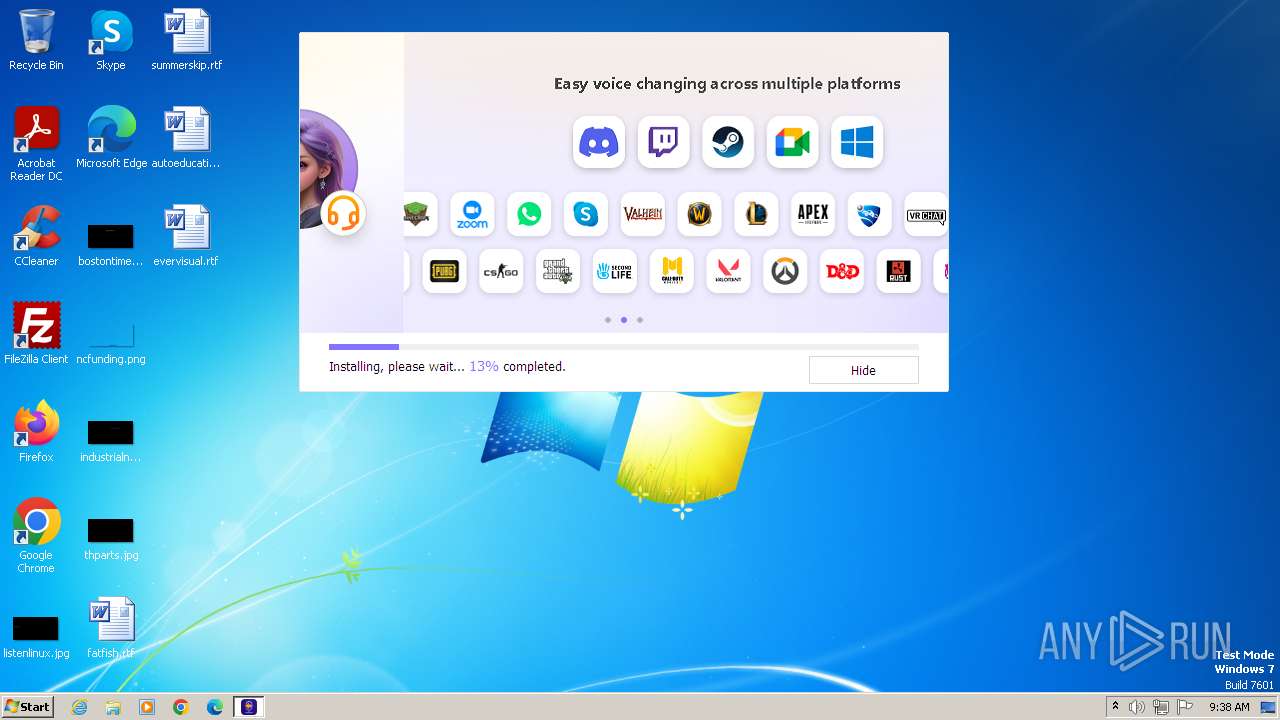Select Microsoft Edge desktop shortcut
Image resolution: width=1280 pixels, height=720 pixels.
111,138
